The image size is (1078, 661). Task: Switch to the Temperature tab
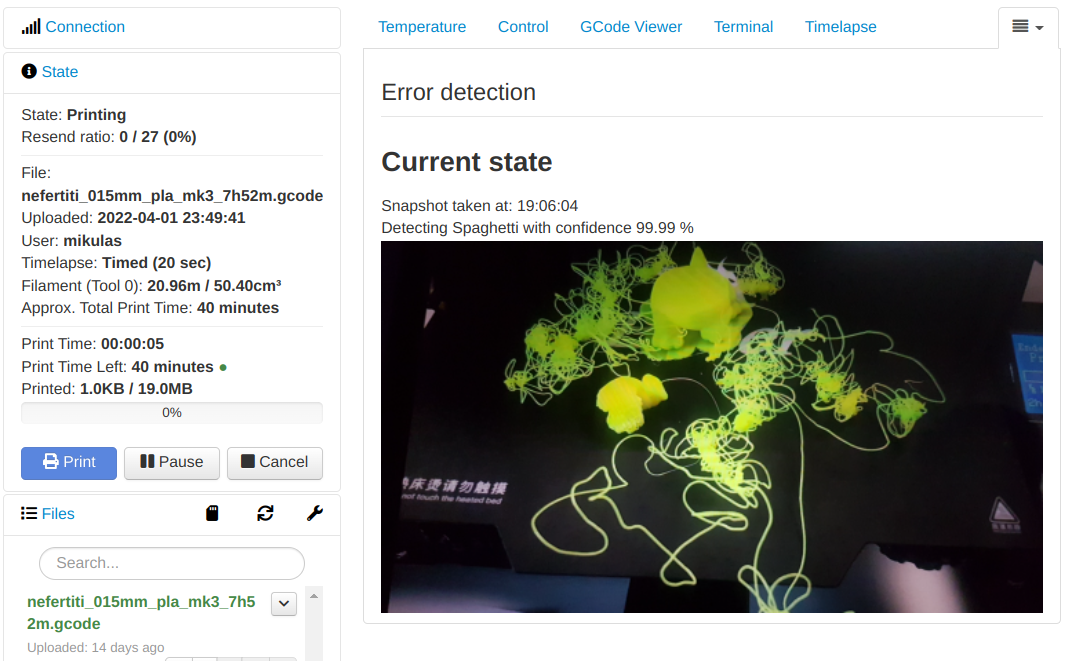[422, 27]
